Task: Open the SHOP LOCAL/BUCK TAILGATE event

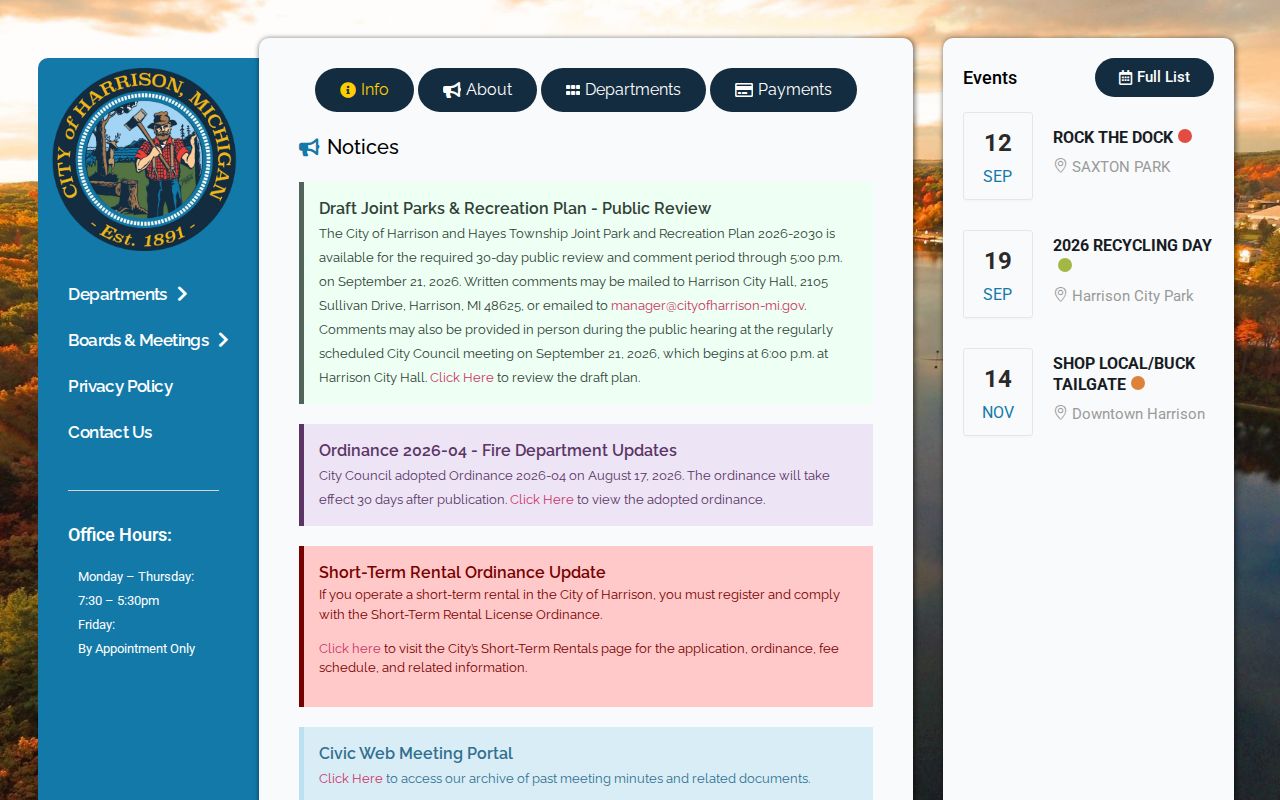Action: pyautogui.click(x=1124, y=373)
